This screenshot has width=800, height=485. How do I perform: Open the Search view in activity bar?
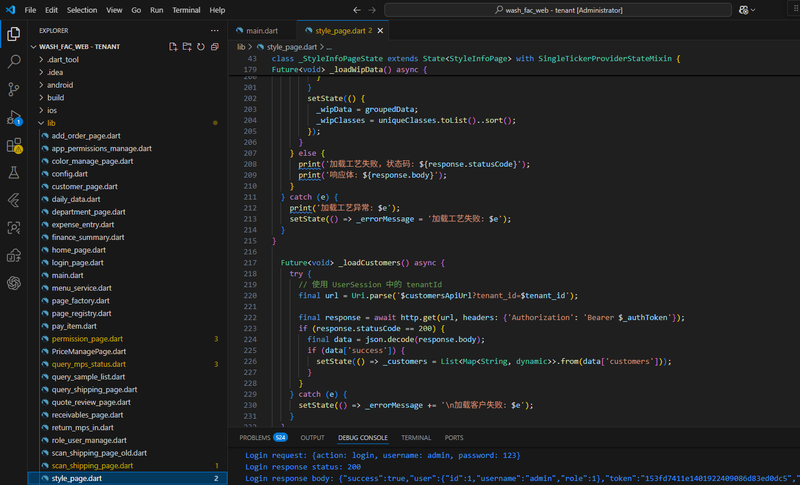click(14, 61)
